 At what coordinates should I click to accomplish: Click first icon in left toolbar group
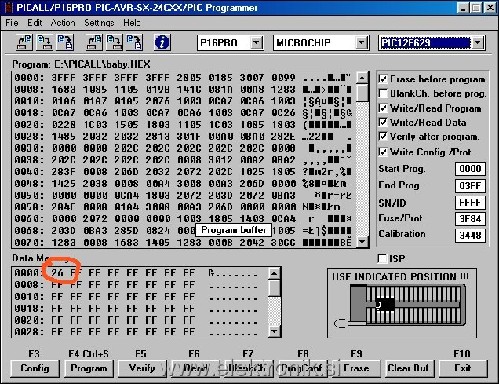25,43
